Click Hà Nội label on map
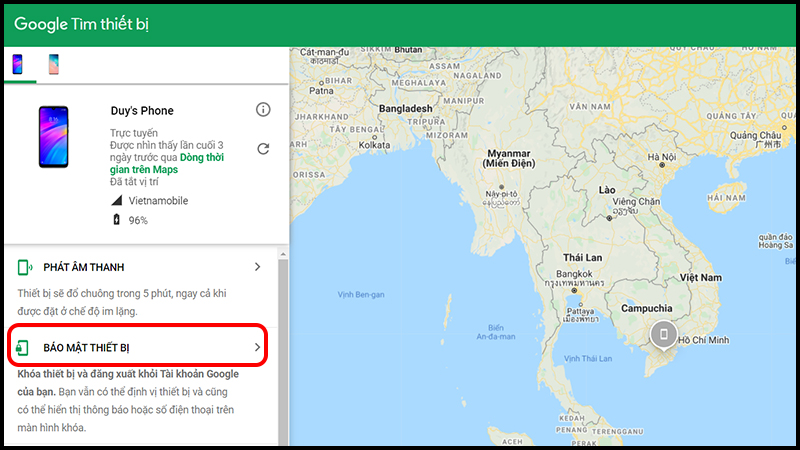 (x=661, y=157)
